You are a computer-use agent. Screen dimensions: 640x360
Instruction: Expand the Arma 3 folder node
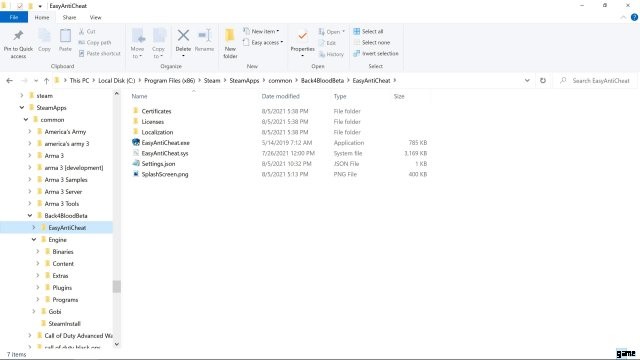click(30, 156)
